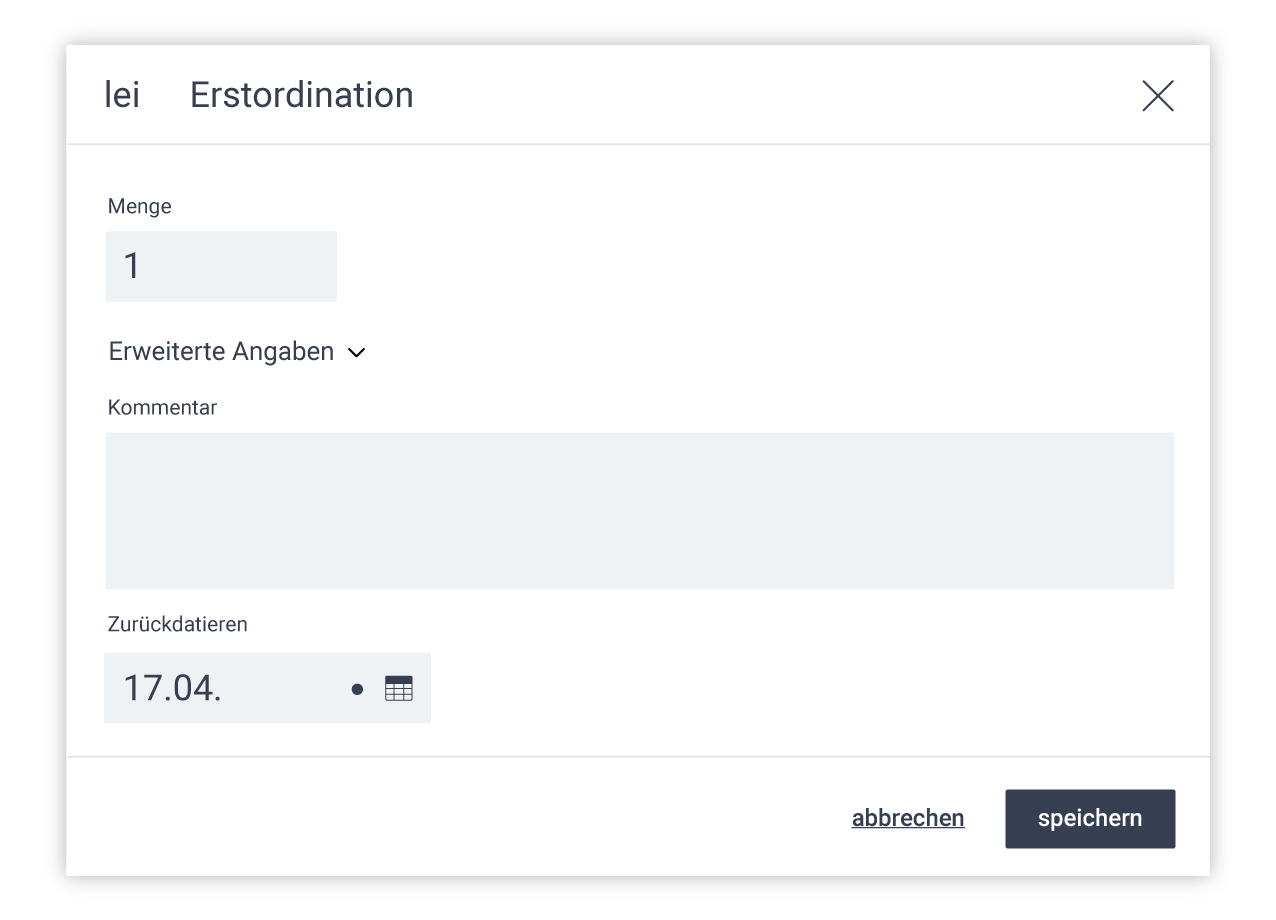The height and width of the screenshot is (920, 1276).
Task: Click the 17.04. date text
Action: pyautogui.click(x=172, y=688)
